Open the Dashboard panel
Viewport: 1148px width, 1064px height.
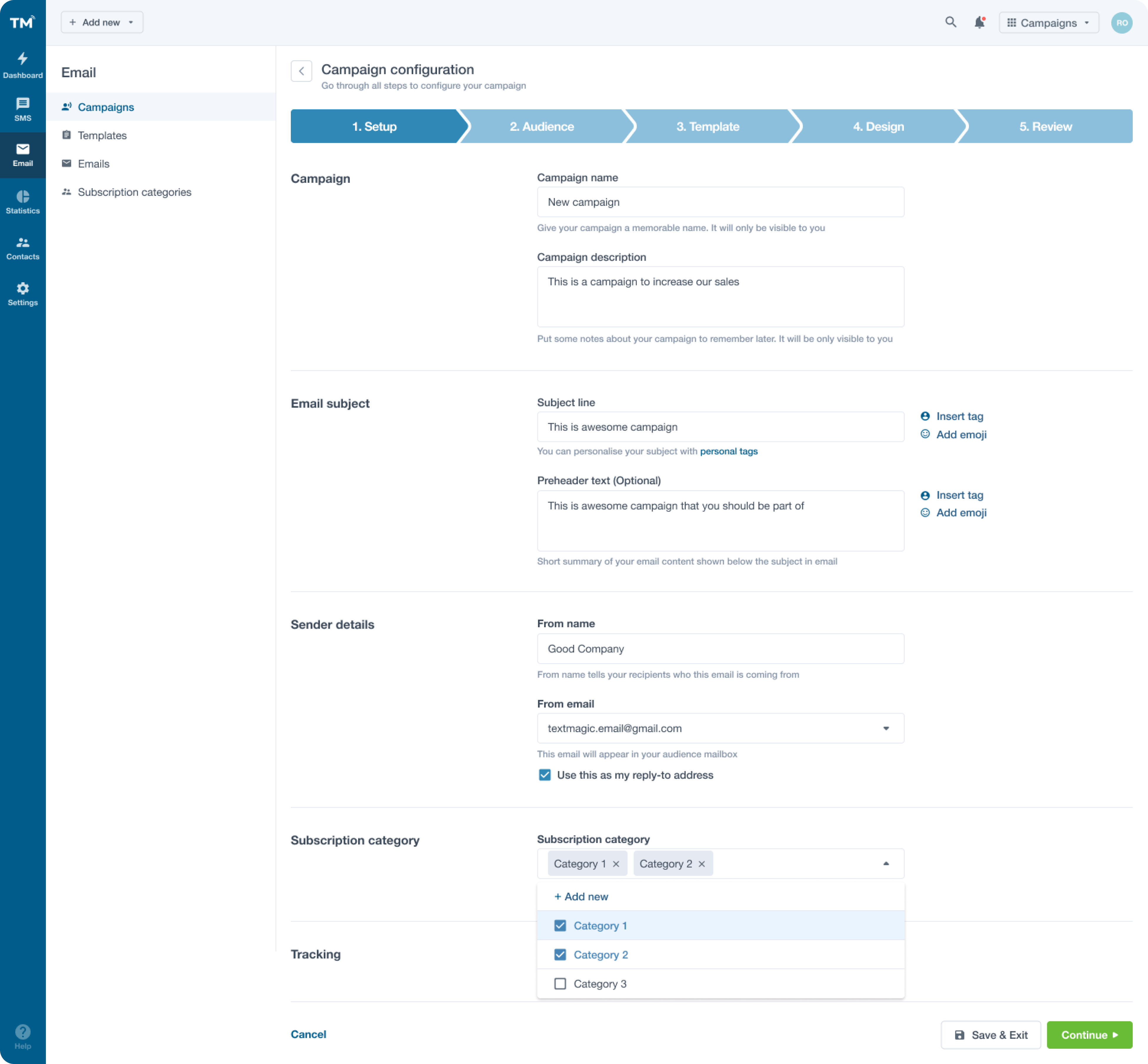click(x=22, y=63)
